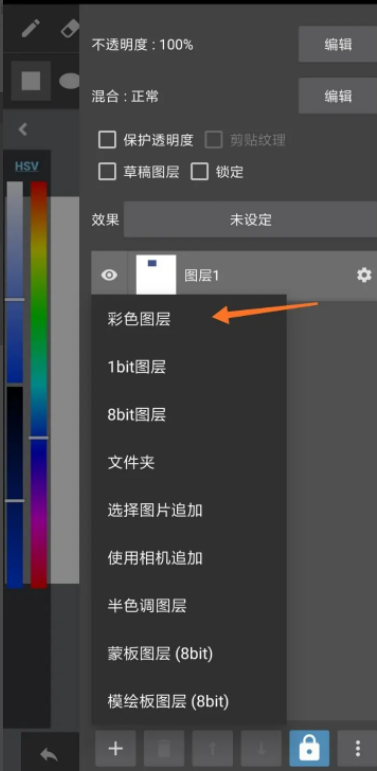Click the rainbow hue slider bar

pos(39,385)
